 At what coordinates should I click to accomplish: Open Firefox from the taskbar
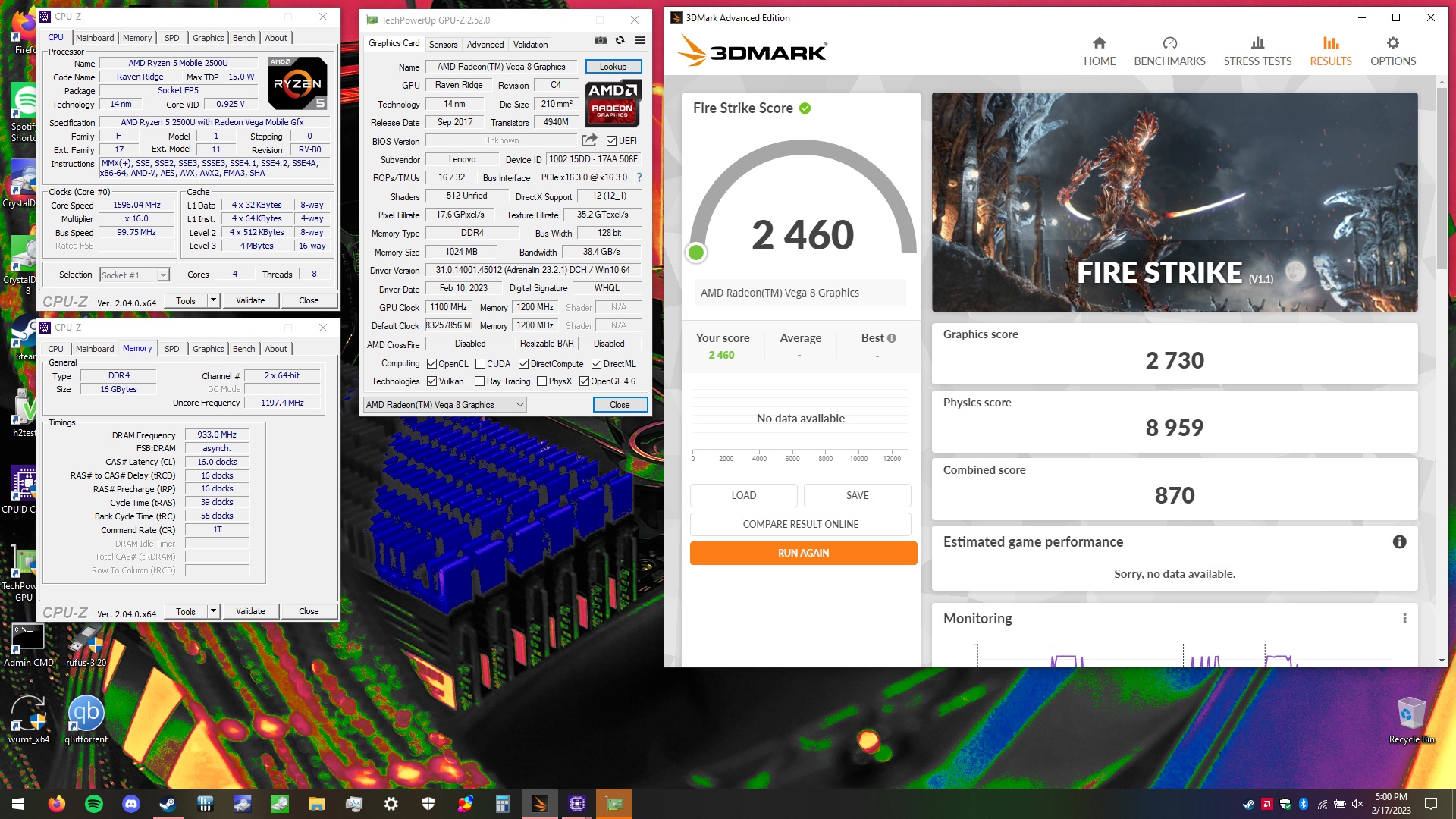pos(57,804)
